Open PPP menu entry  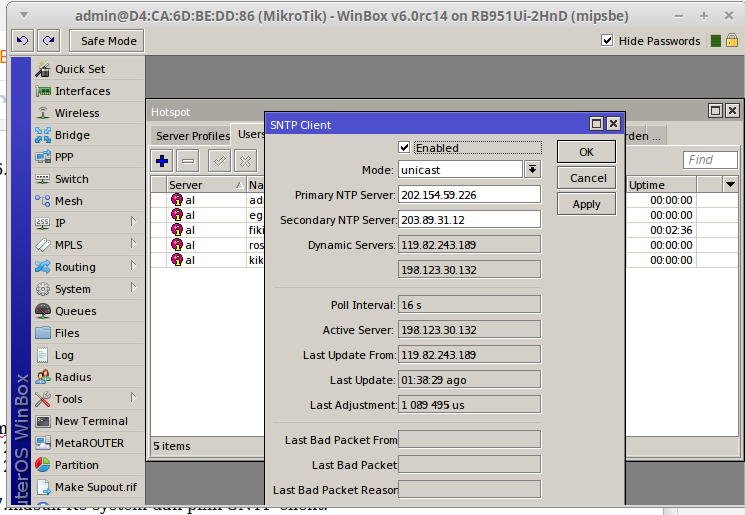pyautogui.click(x=89, y=157)
